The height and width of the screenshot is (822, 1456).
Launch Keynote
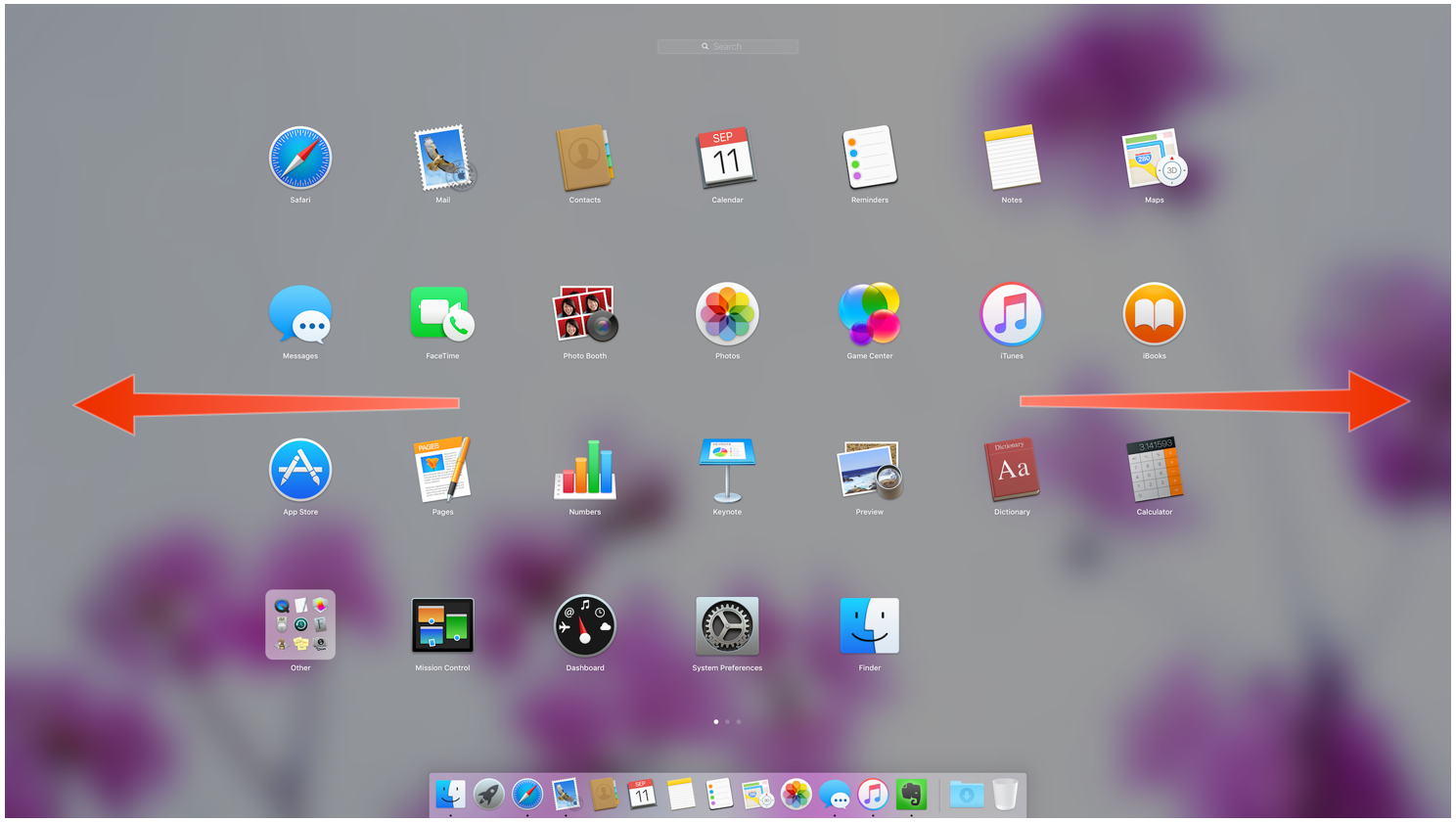pyautogui.click(x=727, y=470)
